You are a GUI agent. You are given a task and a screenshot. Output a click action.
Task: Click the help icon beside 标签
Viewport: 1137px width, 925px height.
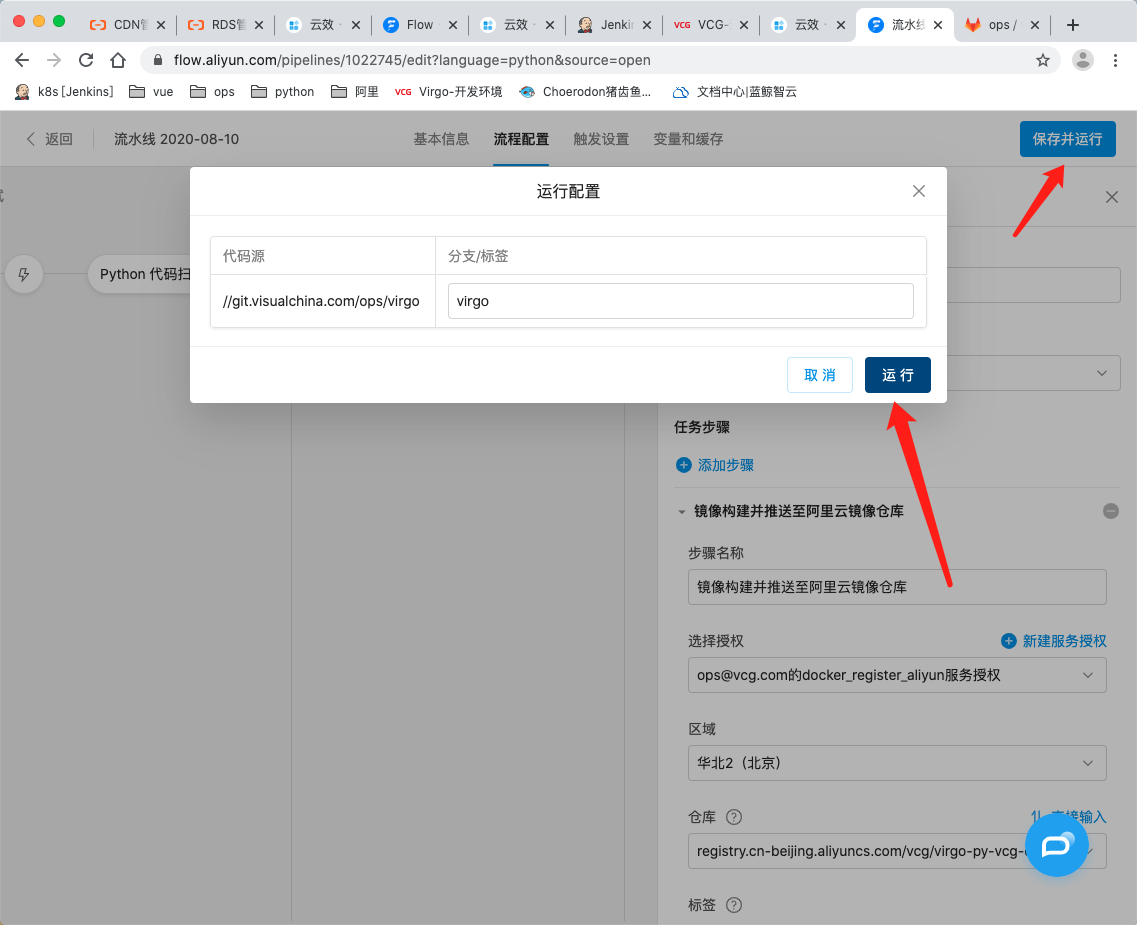(734, 905)
